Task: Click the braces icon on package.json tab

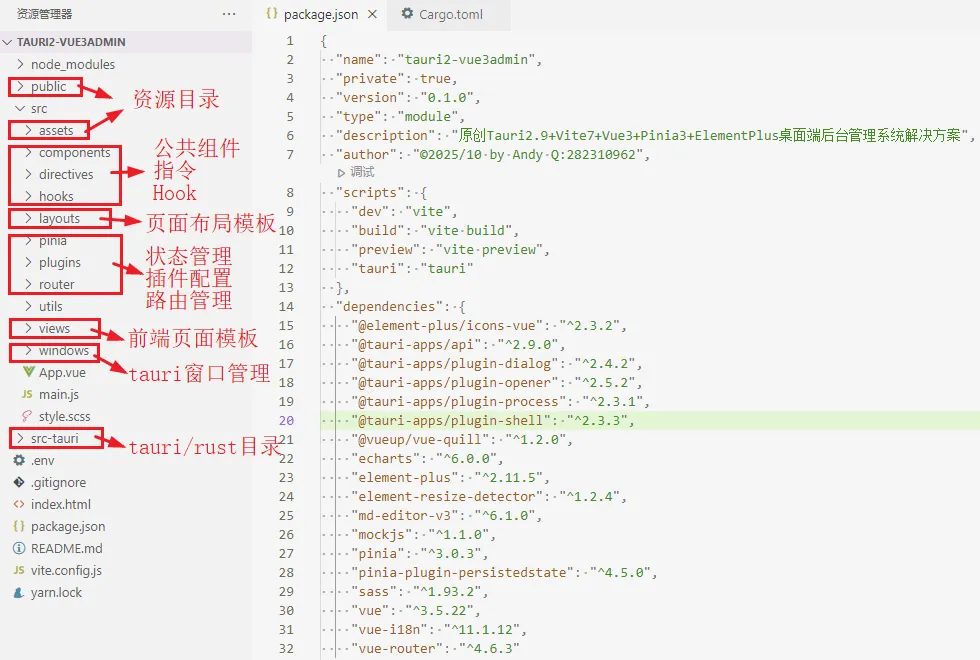Action: [x=273, y=15]
